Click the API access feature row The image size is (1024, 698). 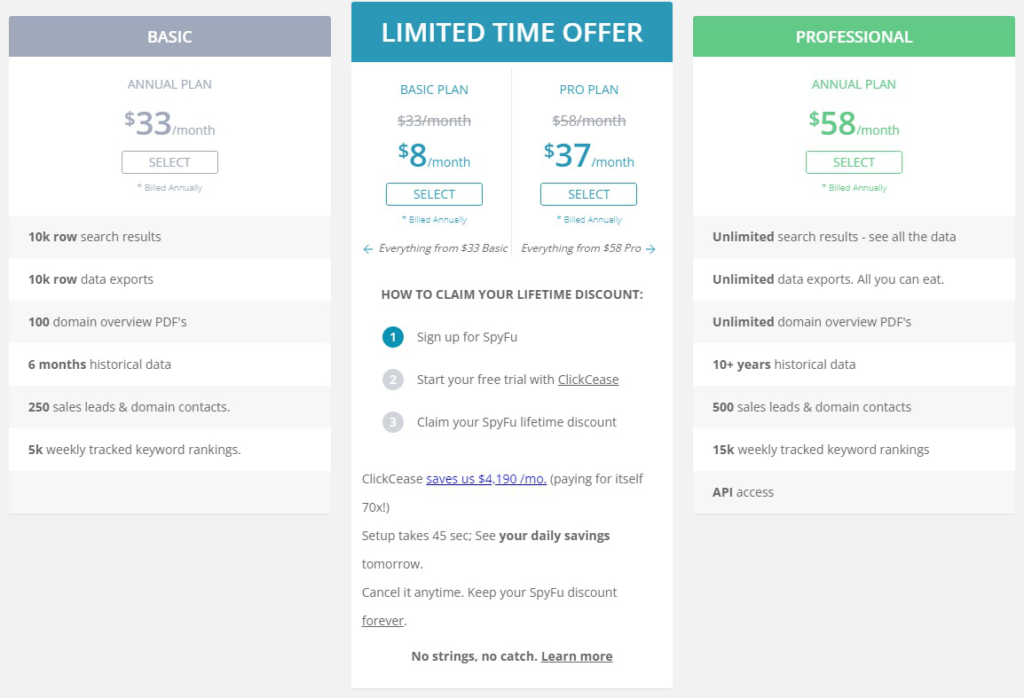pos(854,492)
